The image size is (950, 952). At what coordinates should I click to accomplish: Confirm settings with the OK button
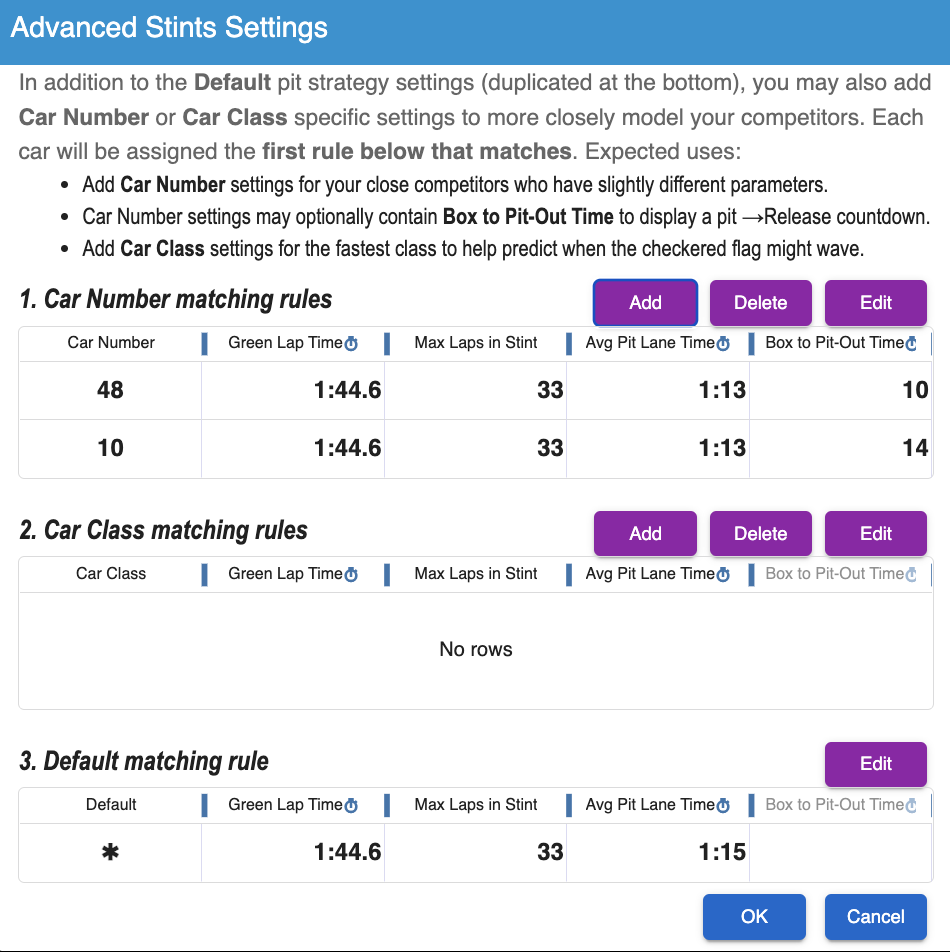(754, 917)
